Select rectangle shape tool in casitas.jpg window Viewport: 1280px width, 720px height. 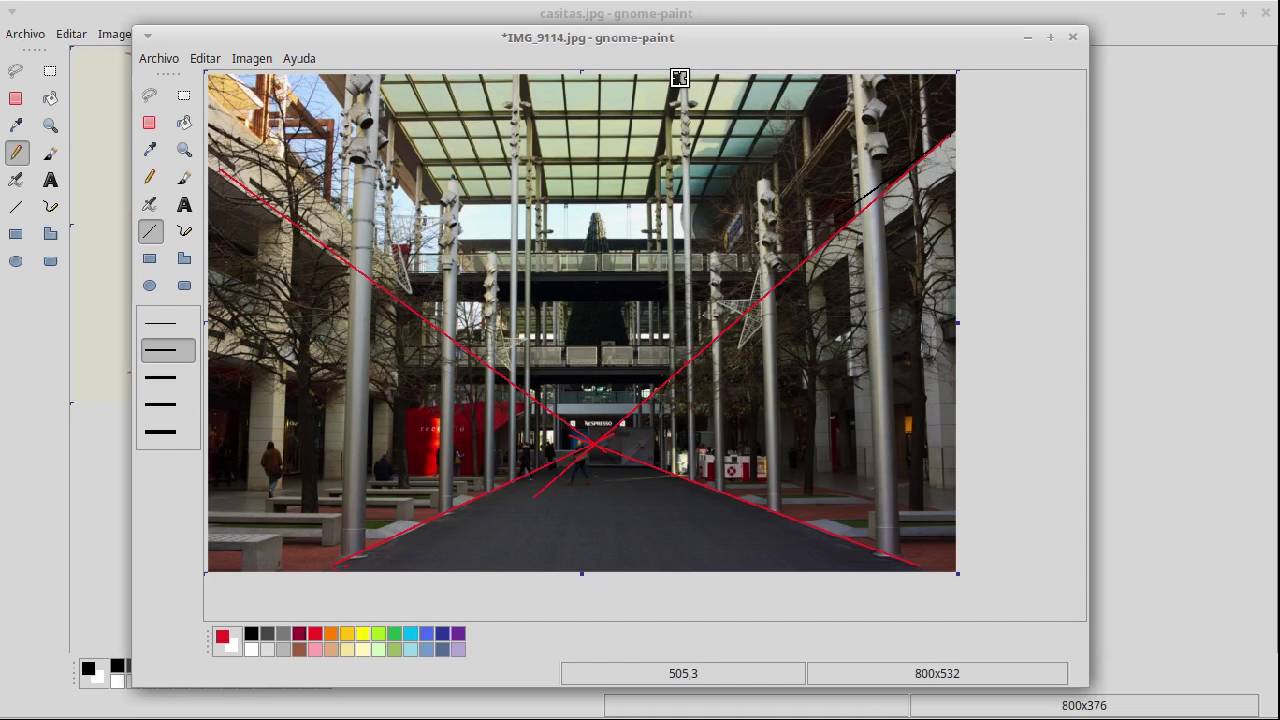pos(16,234)
